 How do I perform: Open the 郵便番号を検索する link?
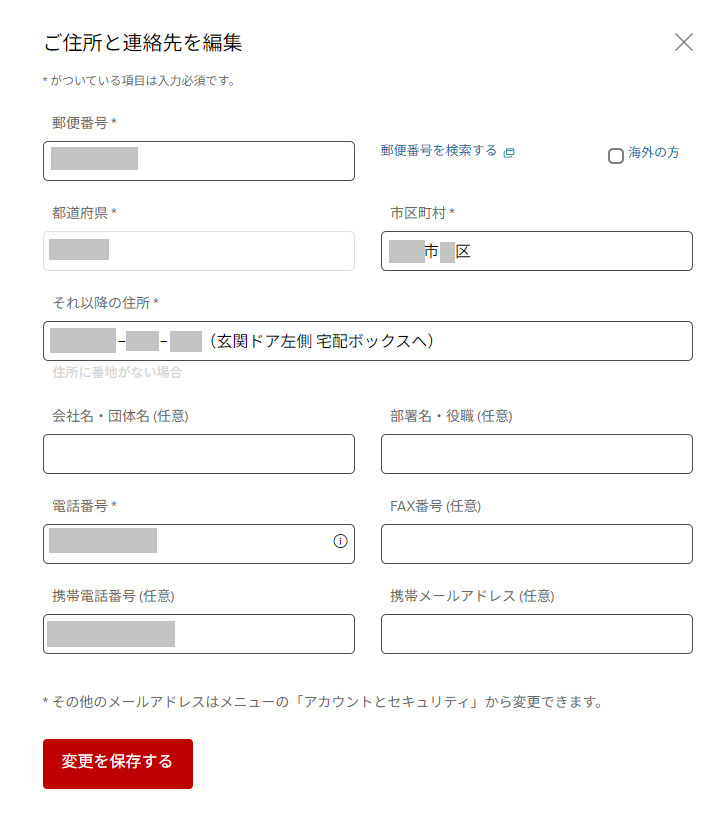439,151
